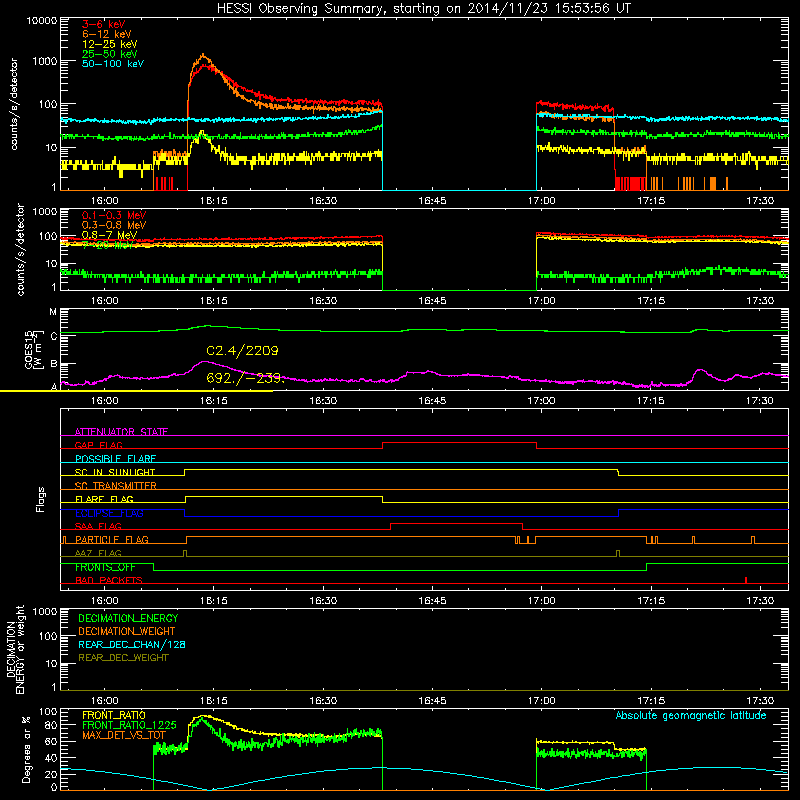Select the REAR_DEC_WEIGHT legend label
Viewport: 800px width, 800px height.
tap(123, 658)
